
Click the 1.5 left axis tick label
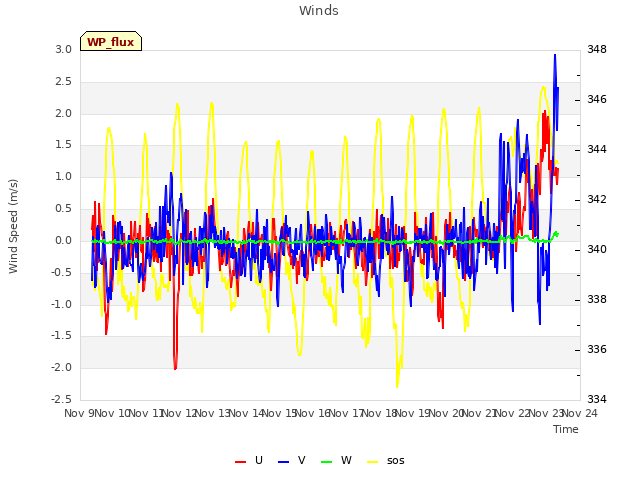[x=64, y=144]
